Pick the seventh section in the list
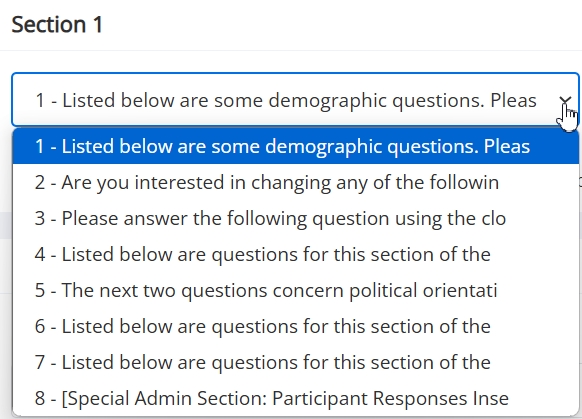Image resolution: width=582 pixels, height=419 pixels. [x=295, y=362]
